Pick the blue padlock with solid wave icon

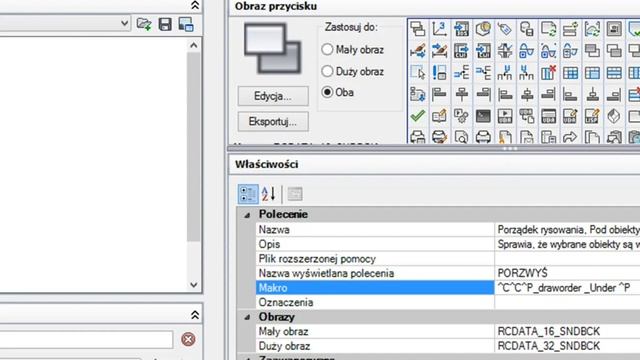pos(527,51)
